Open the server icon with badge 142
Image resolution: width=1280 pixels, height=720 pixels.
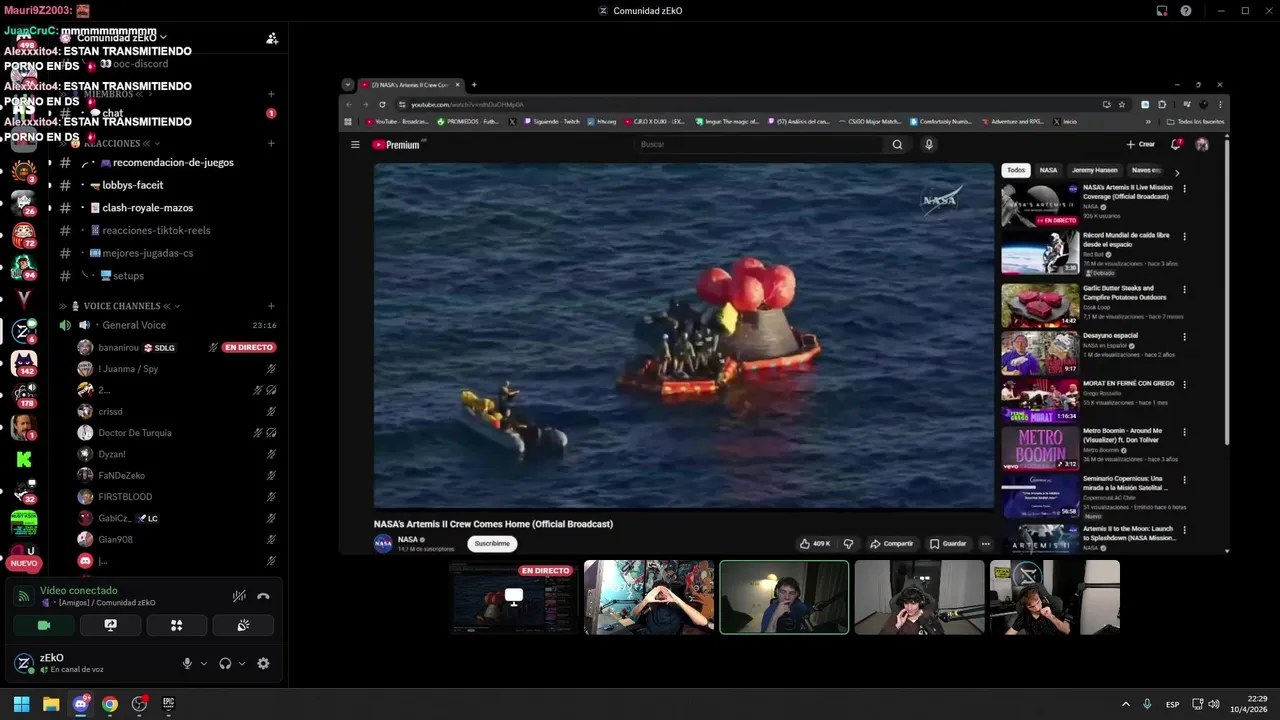pyautogui.click(x=24, y=363)
